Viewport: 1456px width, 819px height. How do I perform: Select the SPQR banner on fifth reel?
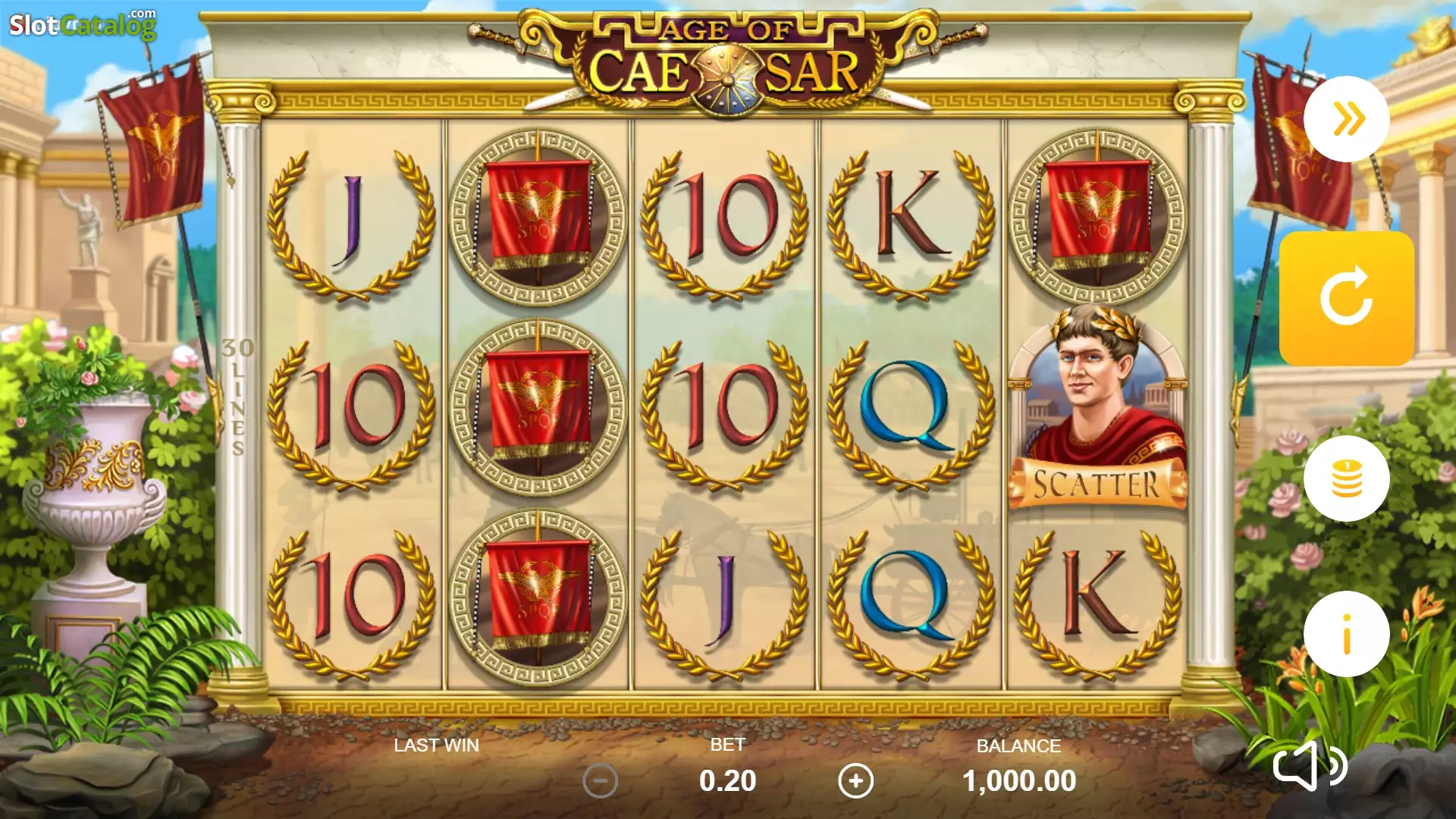click(1097, 217)
